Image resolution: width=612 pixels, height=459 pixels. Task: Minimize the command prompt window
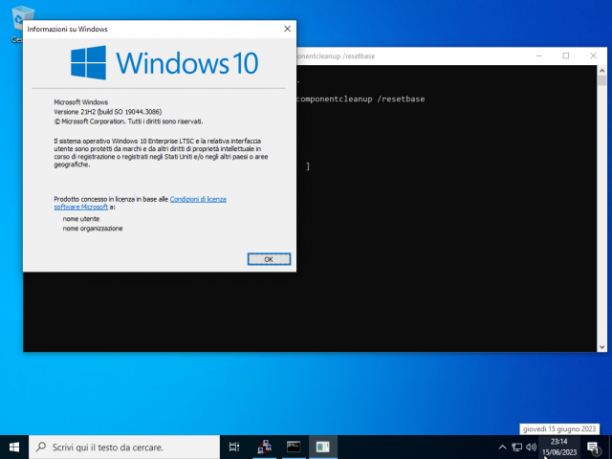coord(539,56)
